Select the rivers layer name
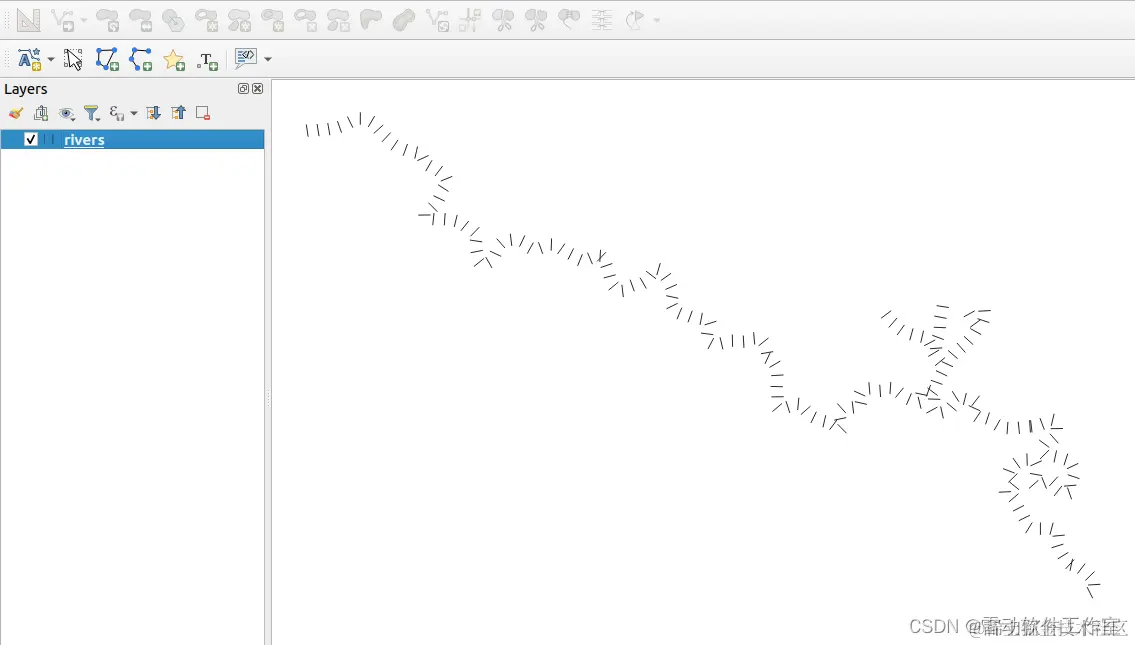The height and width of the screenshot is (645, 1135). 84,140
